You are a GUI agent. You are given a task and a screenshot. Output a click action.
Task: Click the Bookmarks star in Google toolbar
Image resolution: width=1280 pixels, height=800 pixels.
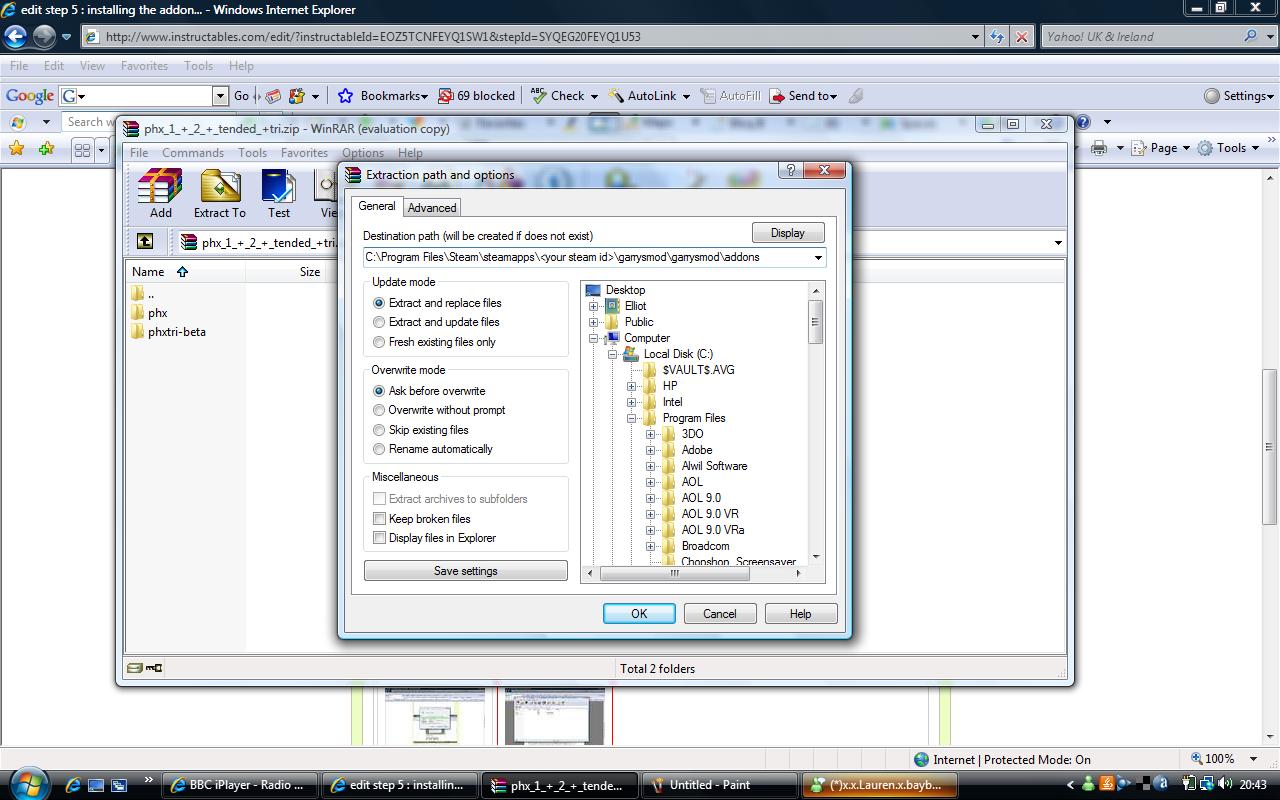(346, 96)
